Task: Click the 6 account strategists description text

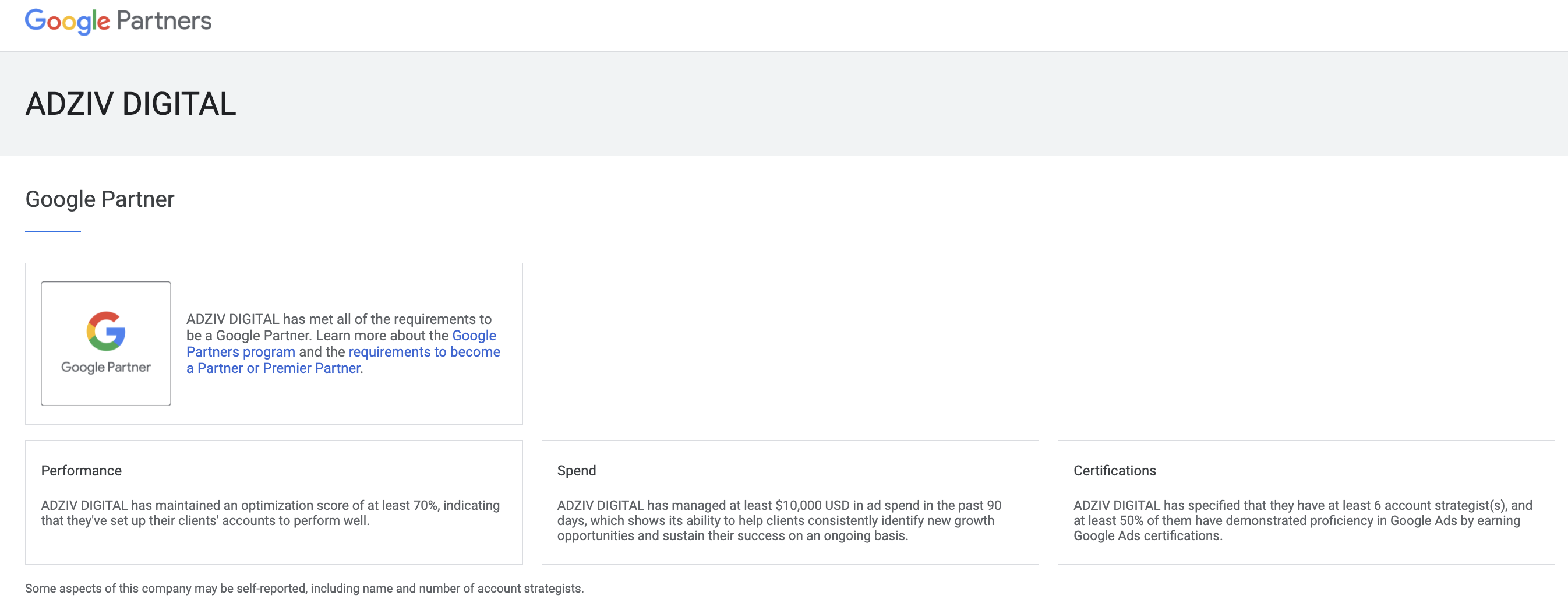Action: (x=1302, y=520)
